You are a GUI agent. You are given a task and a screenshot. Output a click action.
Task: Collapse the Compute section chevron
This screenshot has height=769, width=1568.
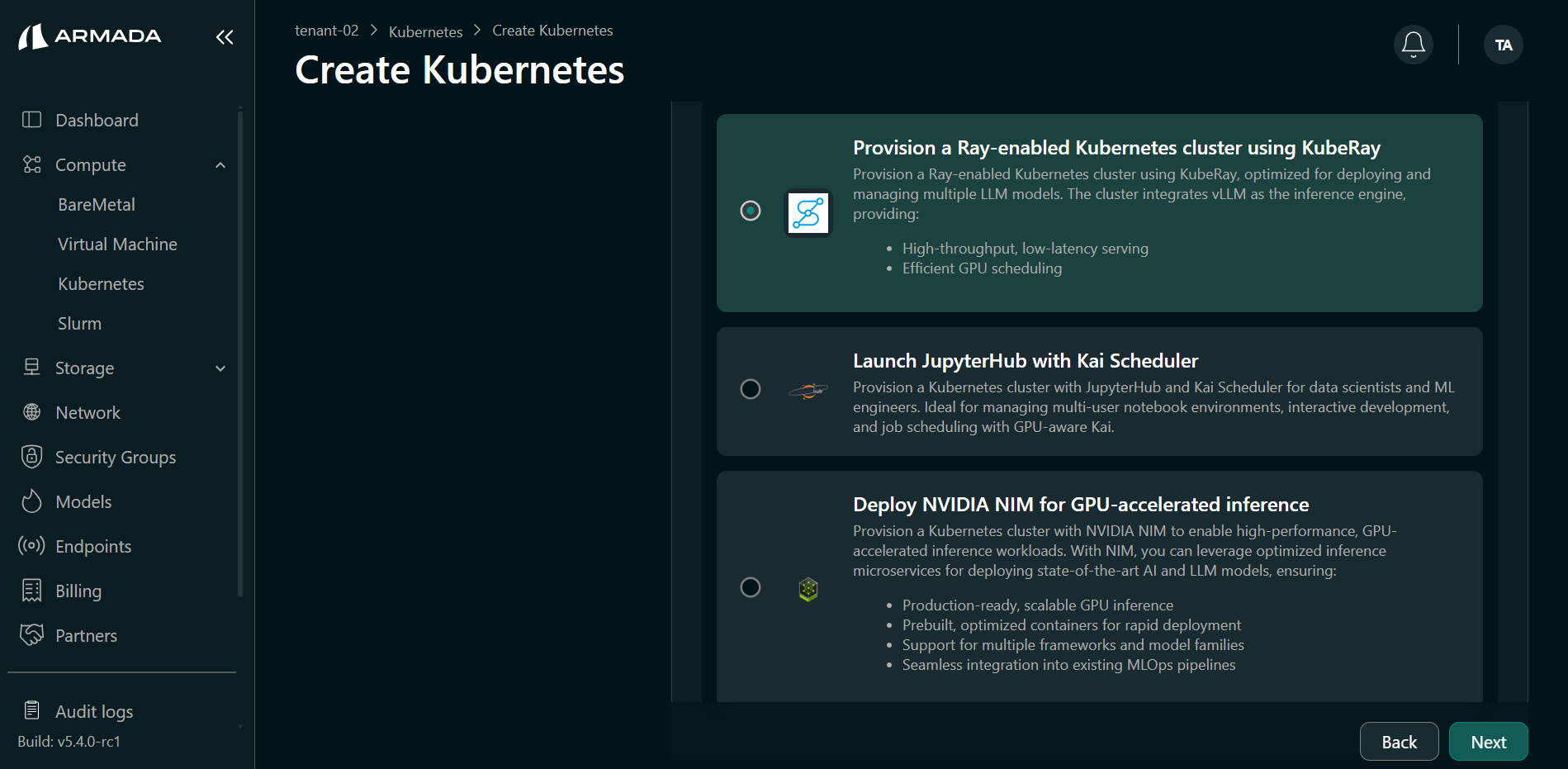pos(220,165)
